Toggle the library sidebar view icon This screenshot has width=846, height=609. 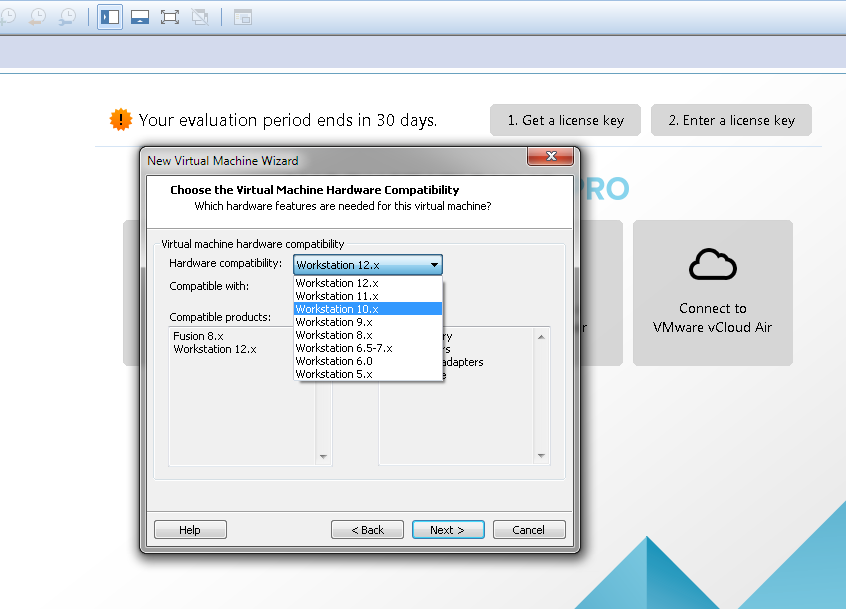(110, 17)
